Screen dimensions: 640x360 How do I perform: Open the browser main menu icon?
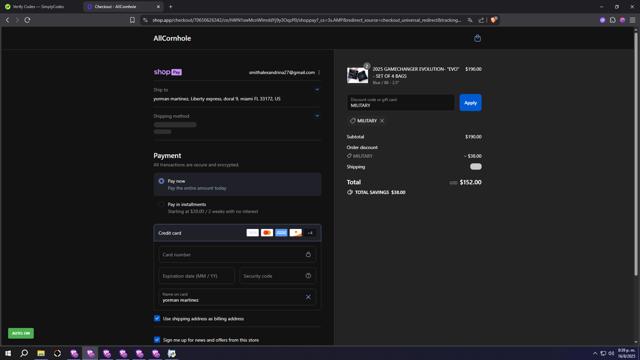[x=632, y=20]
